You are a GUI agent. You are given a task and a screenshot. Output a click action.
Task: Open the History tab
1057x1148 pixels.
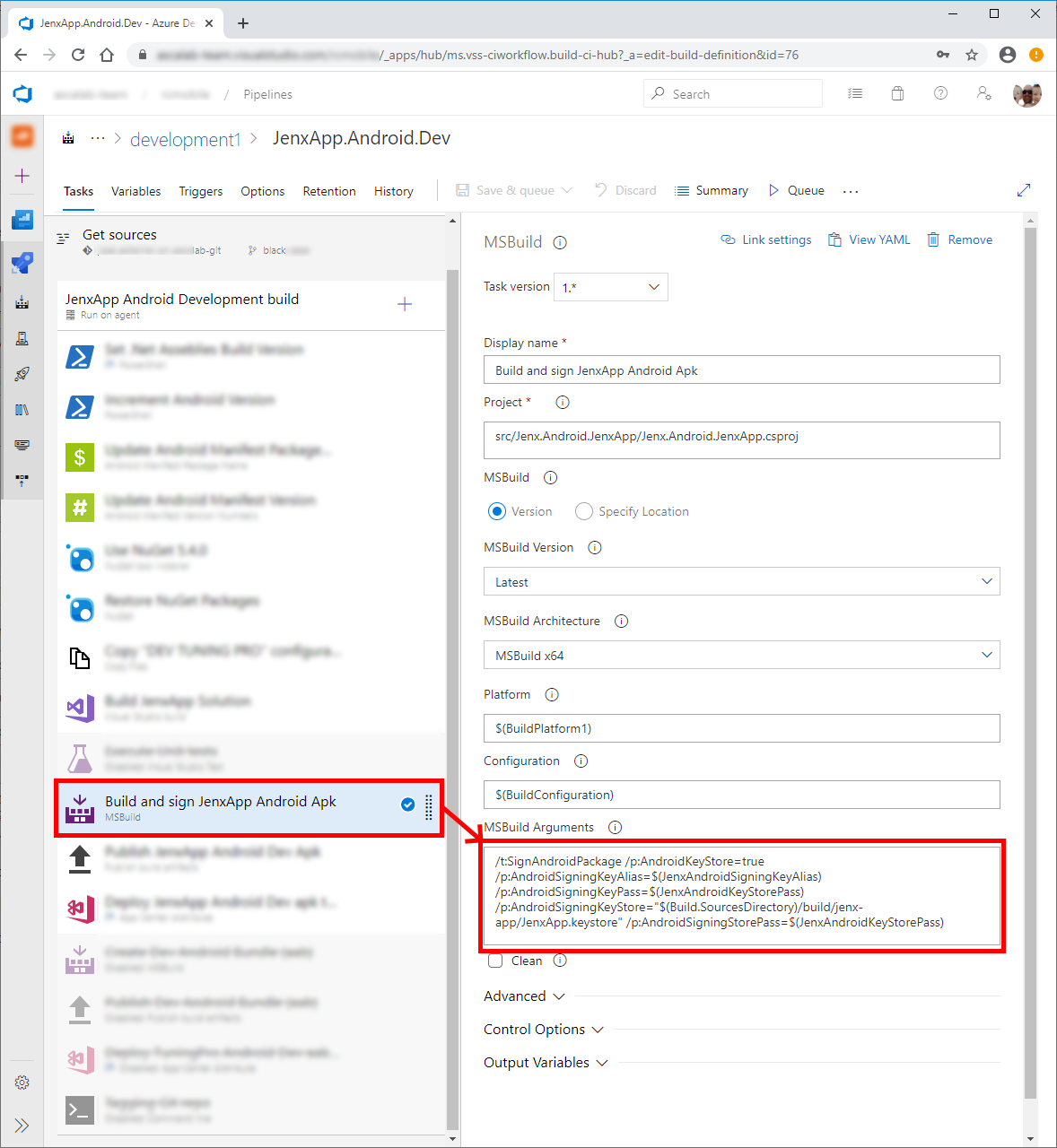(x=393, y=191)
